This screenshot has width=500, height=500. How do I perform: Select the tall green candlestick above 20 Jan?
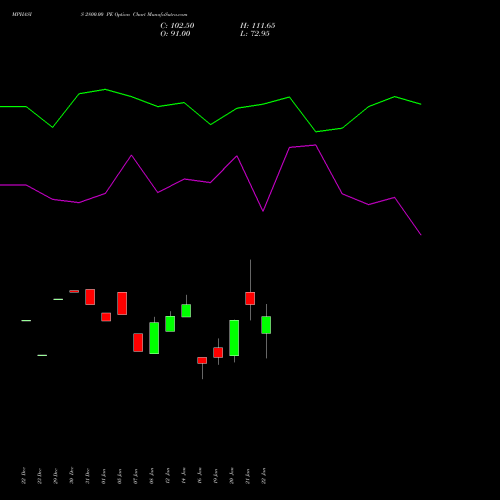click(x=234, y=338)
